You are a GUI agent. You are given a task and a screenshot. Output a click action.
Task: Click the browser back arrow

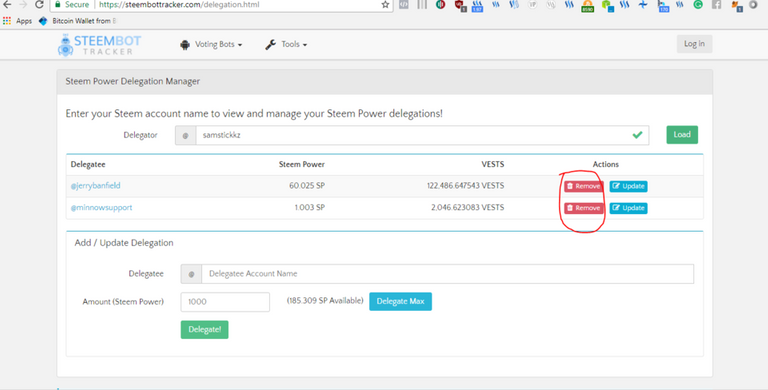point(7,5)
